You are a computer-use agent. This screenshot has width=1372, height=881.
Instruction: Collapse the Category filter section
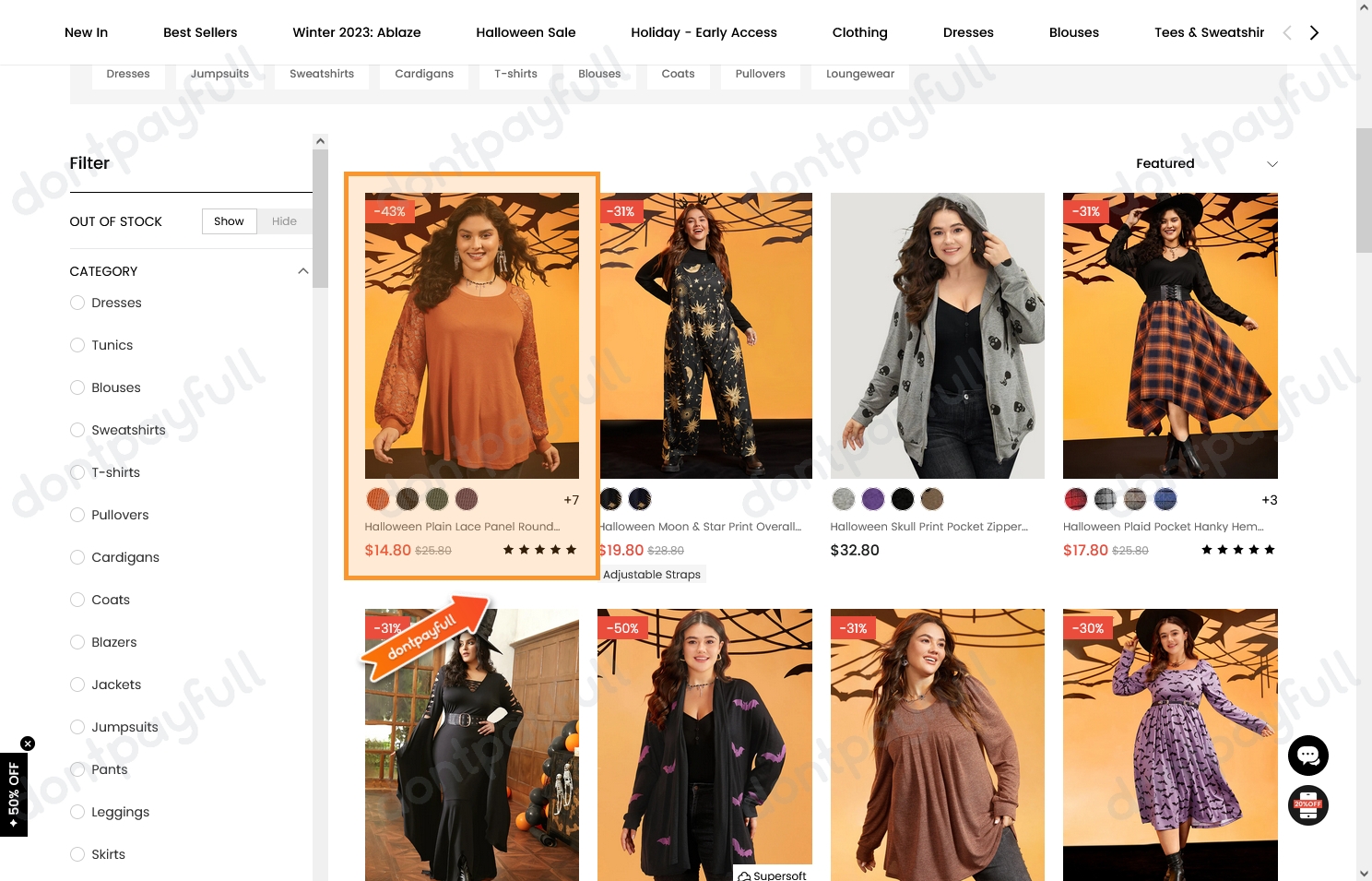click(x=303, y=270)
